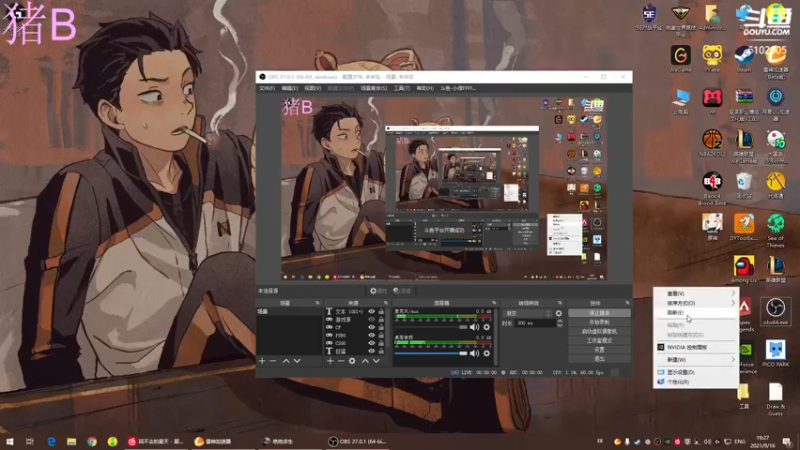Image resolution: width=800 pixels, height=450 pixels.
Task: Select the Among Us desktop icon
Action: pyautogui.click(x=744, y=269)
